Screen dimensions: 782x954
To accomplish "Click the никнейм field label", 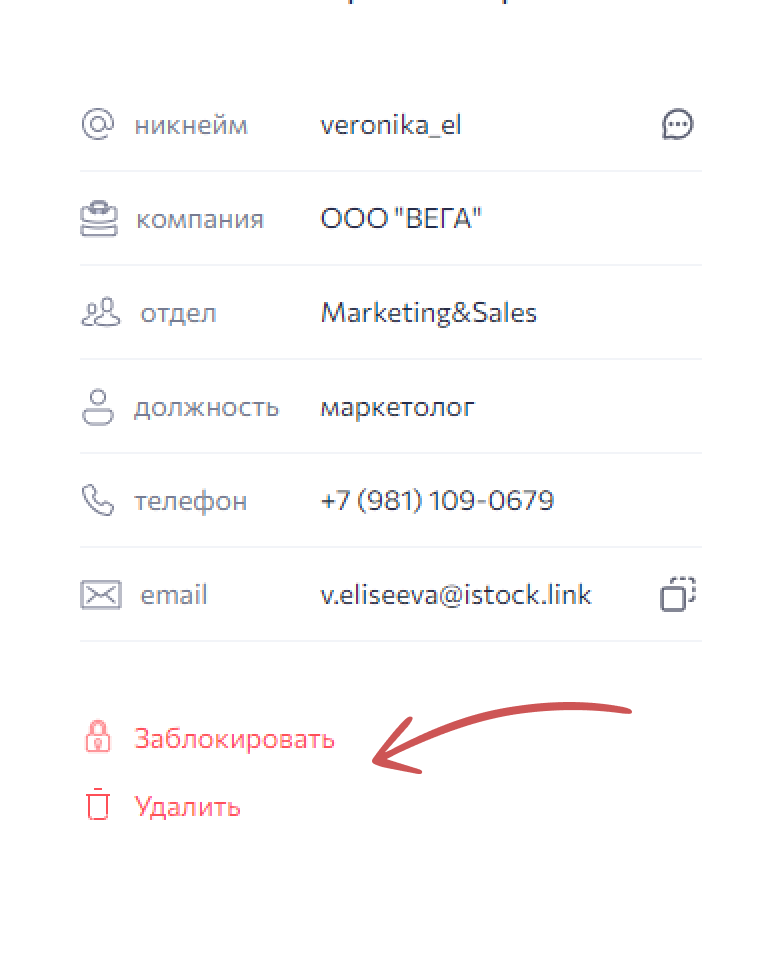I will point(191,126).
